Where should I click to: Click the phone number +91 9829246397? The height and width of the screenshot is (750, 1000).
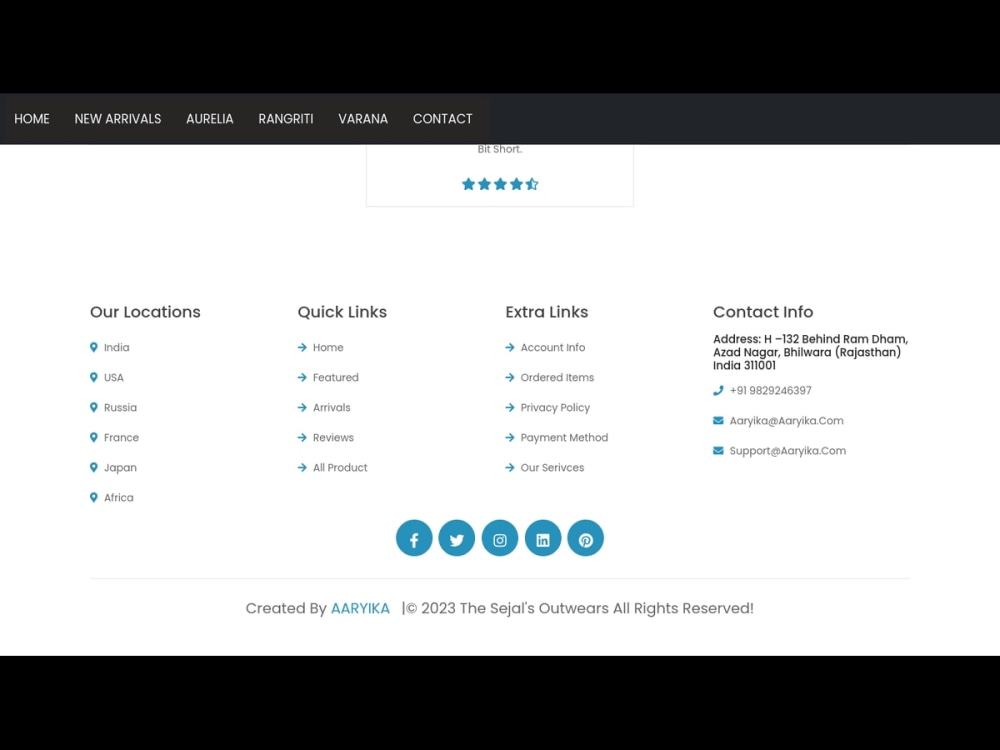[x=771, y=390]
